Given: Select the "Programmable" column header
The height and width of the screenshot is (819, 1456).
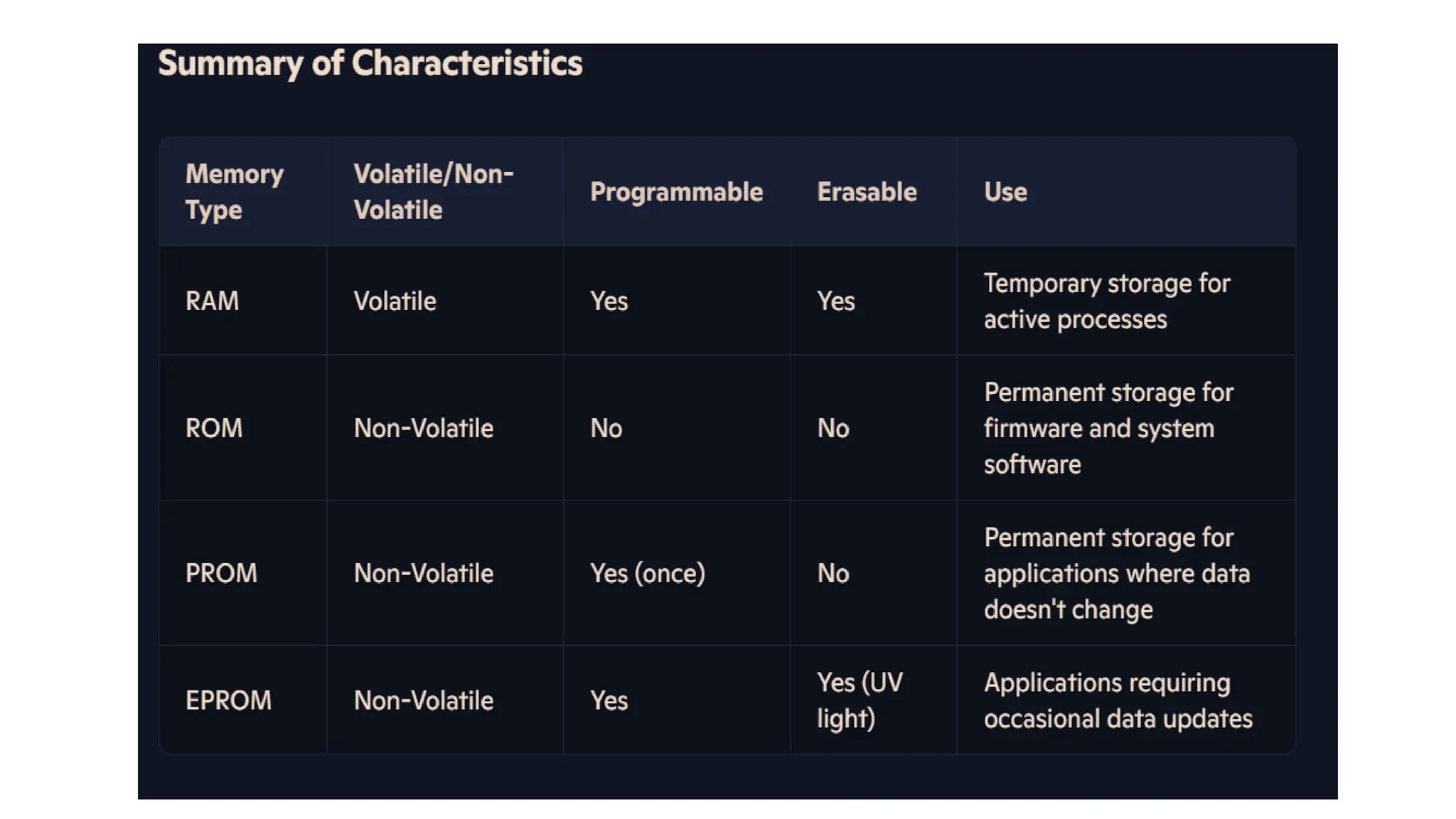Looking at the screenshot, I should (x=676, y=192).
